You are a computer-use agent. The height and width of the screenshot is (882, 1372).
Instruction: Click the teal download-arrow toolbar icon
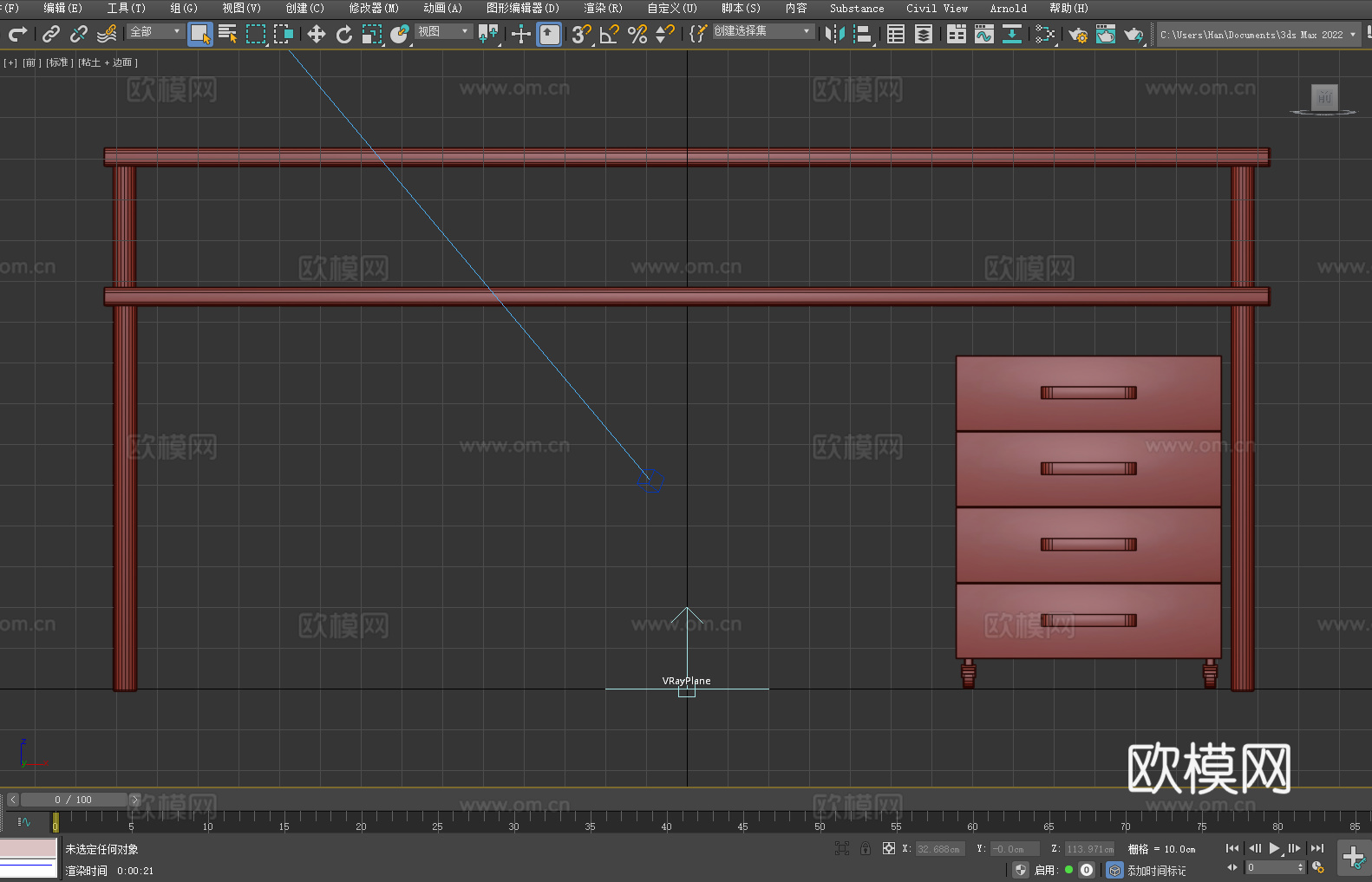point(1012,34)
